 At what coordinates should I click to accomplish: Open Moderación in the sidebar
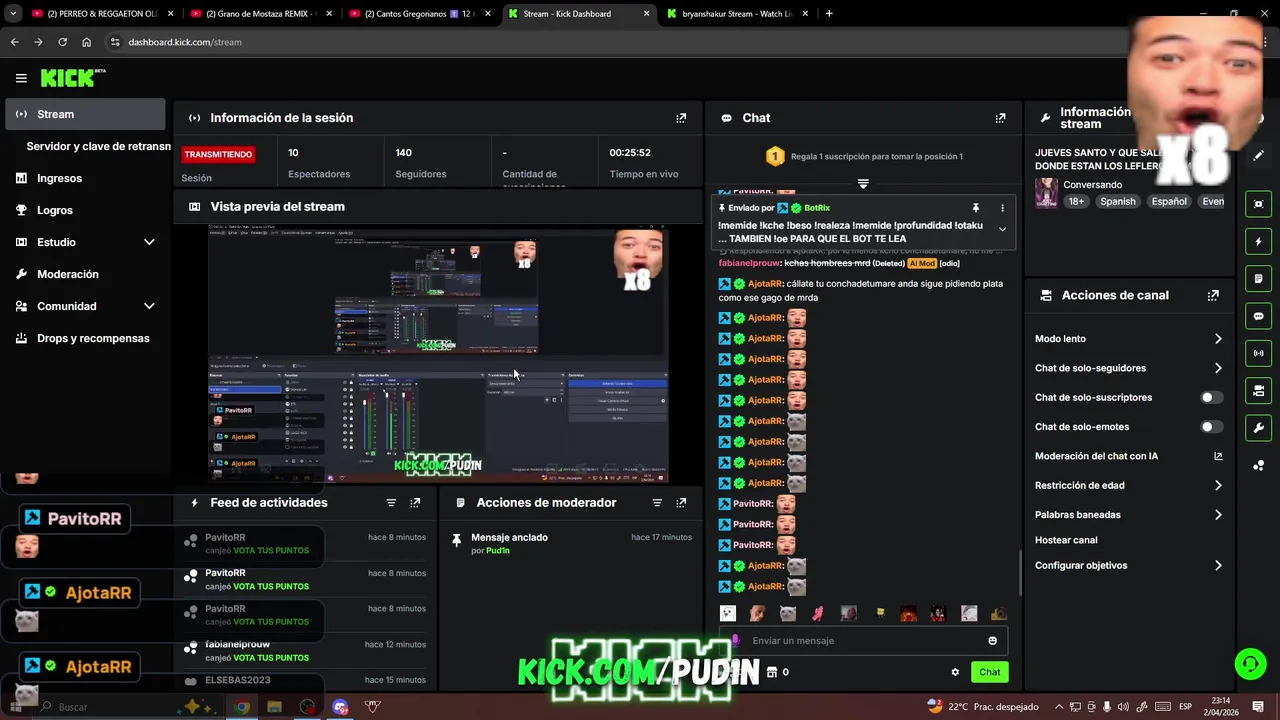[x=85, y=274]
